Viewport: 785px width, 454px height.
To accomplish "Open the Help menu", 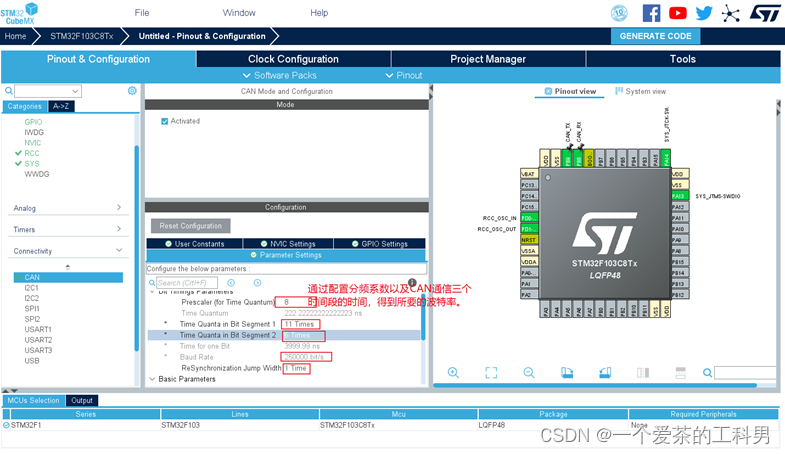I will [x=319, y=13].
